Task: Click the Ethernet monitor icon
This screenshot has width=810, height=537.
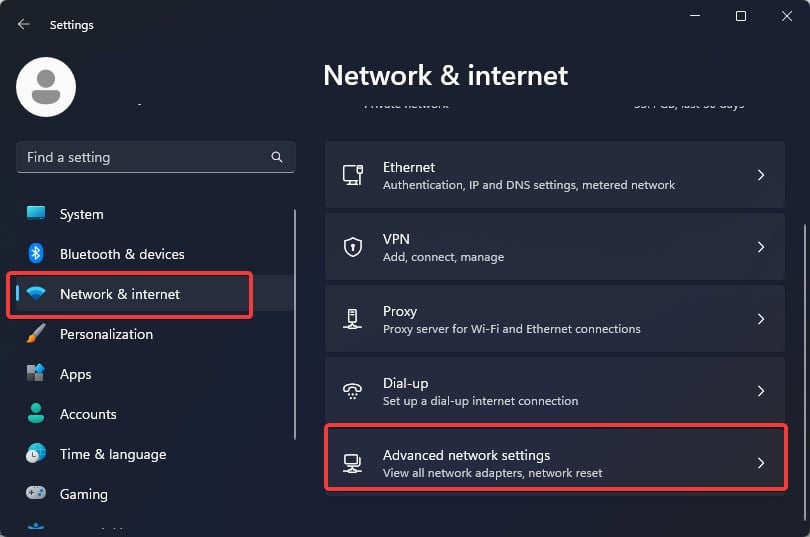Action: tap(353, 175)
